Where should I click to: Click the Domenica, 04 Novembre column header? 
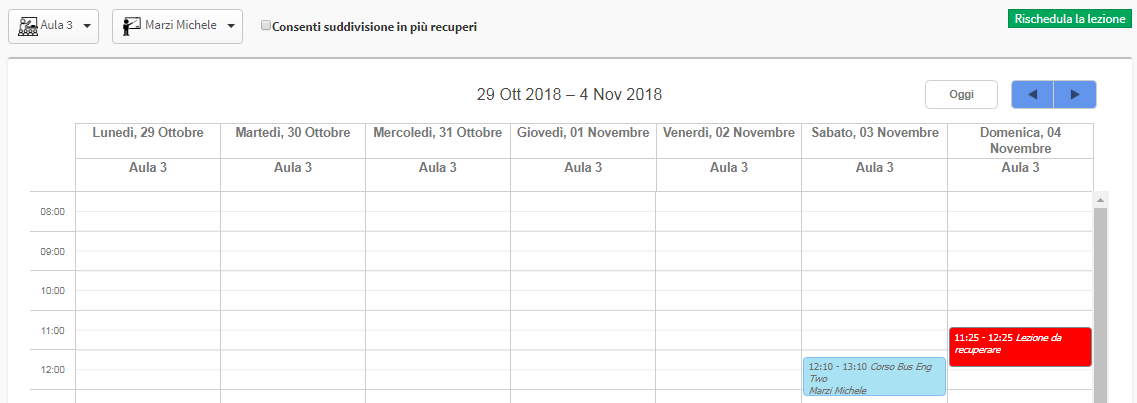point(1020,141)
